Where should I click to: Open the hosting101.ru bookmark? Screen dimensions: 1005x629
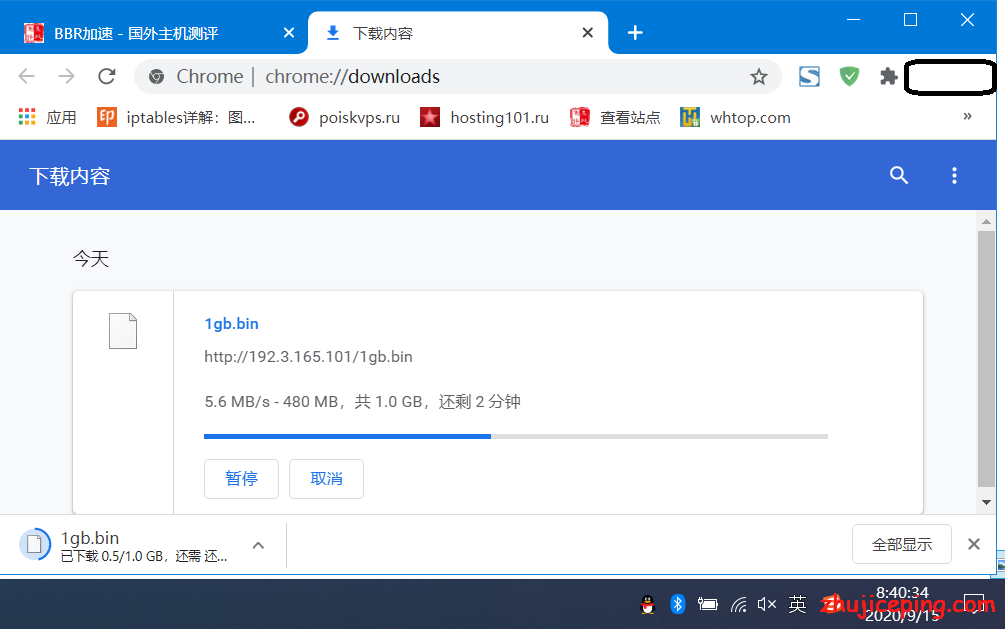click(485, 117)
